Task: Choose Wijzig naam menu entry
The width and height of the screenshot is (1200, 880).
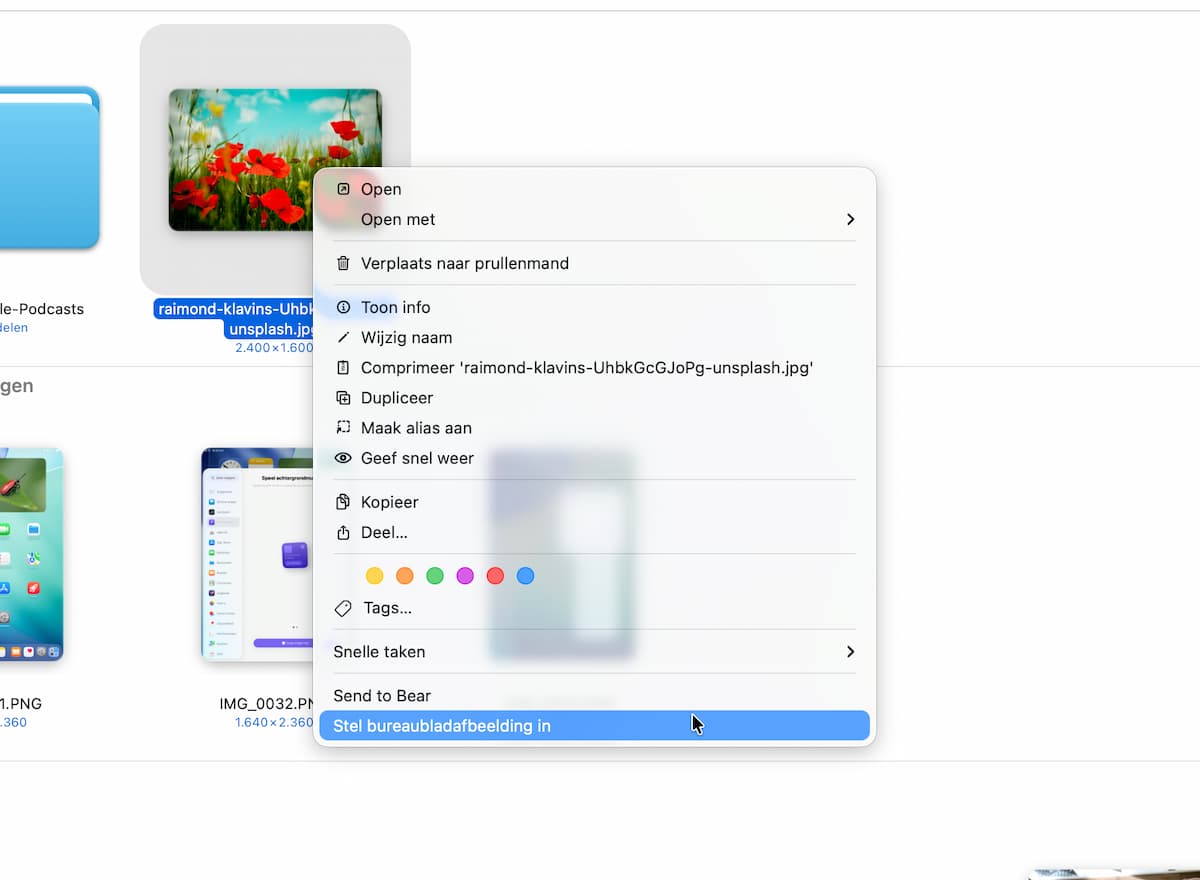Action: (595, 337)
